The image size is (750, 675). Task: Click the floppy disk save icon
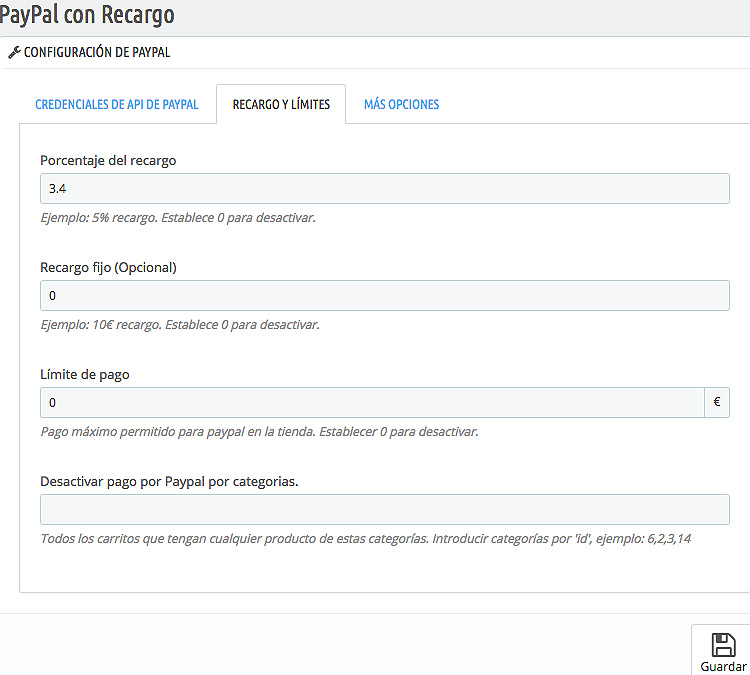pyautogui.click(x=723, y=645)
